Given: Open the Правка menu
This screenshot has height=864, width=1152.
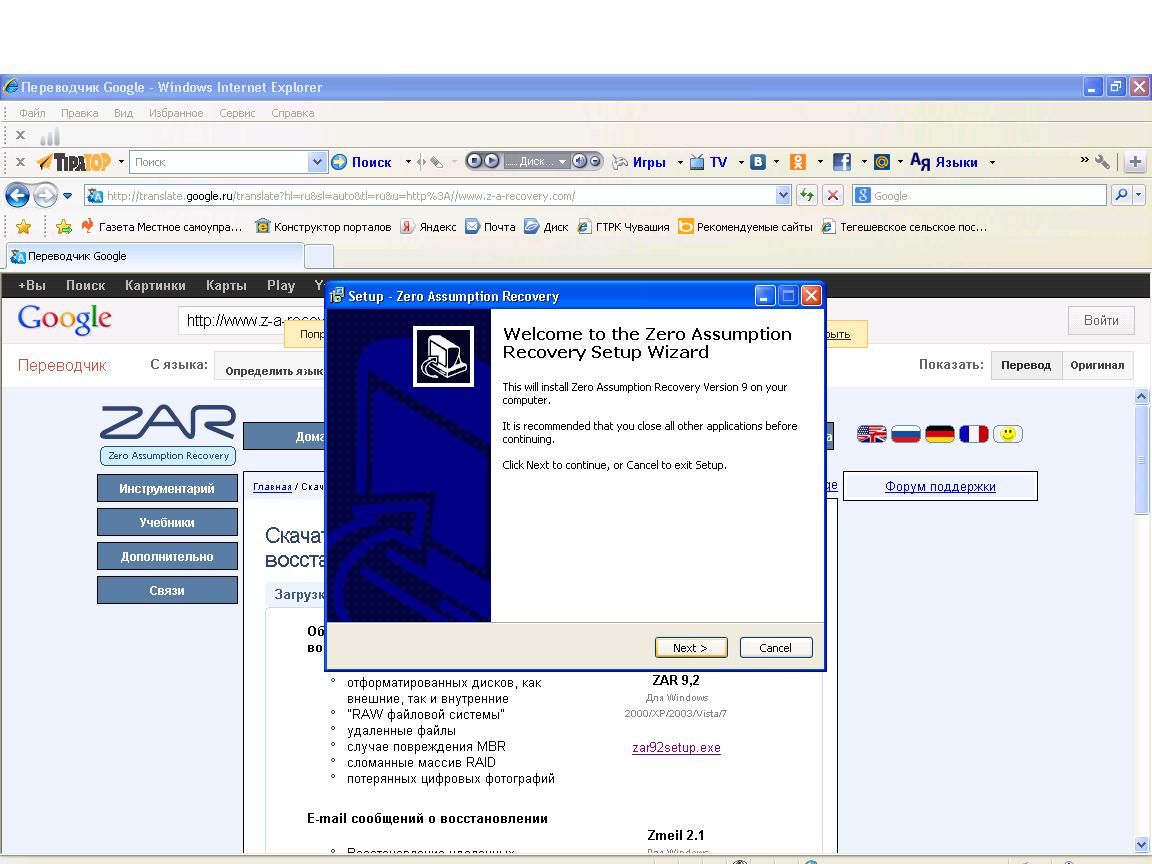Looking at the screenshot, I should point(79,113).
